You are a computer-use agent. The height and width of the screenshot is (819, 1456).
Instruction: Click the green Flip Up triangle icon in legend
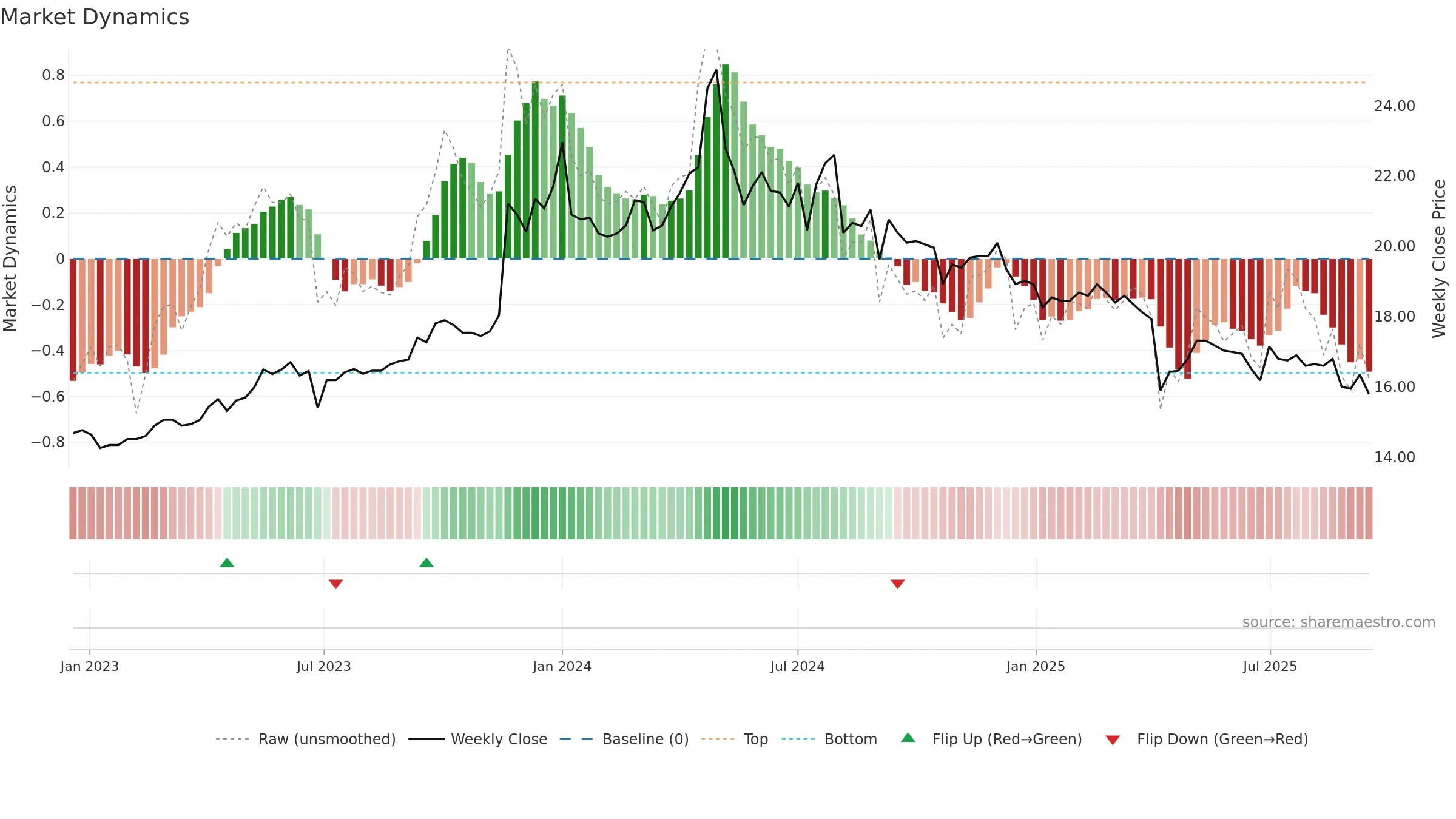[908, 738]
